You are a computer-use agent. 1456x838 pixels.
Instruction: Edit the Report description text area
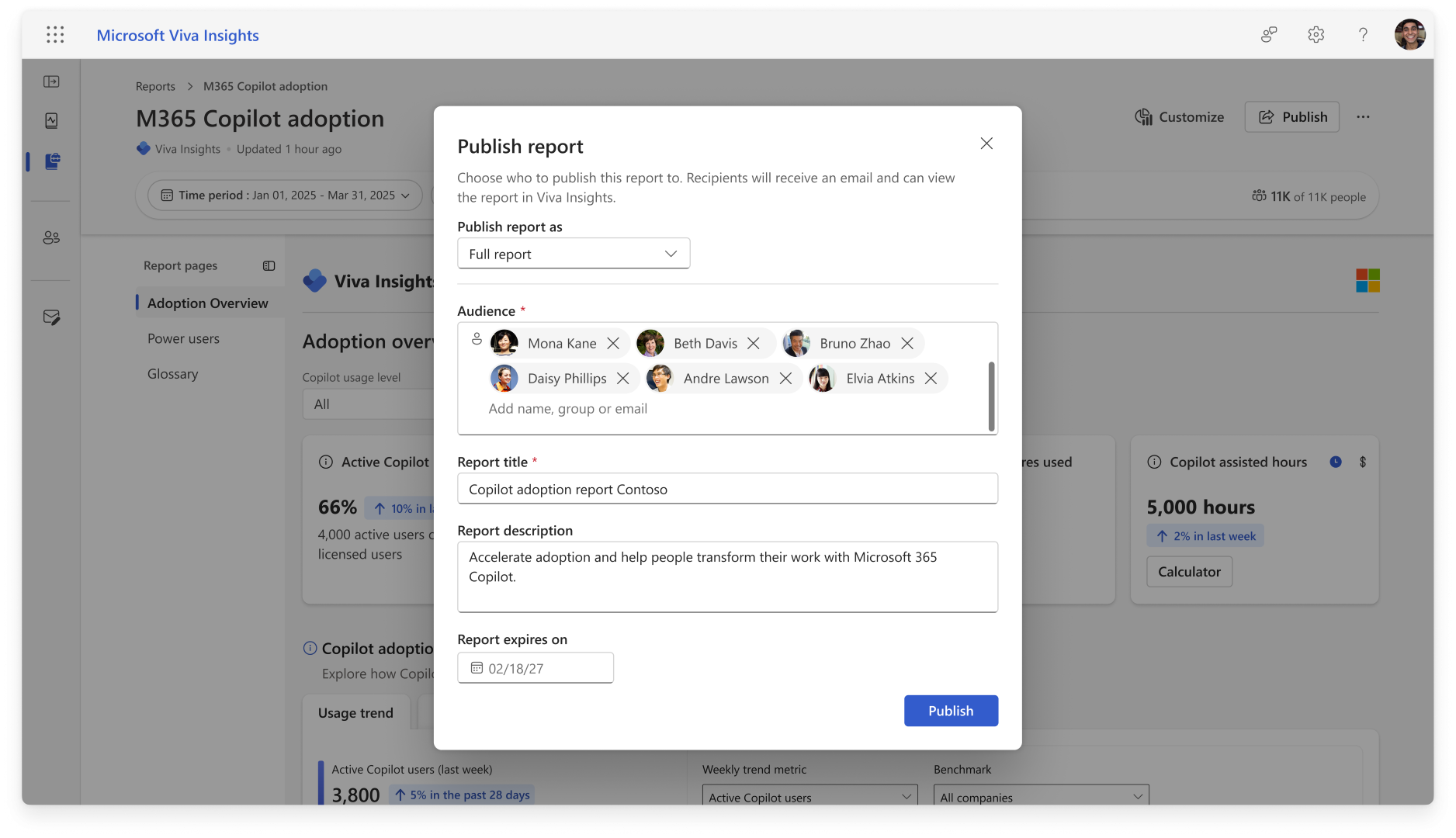tap(727, 577)
